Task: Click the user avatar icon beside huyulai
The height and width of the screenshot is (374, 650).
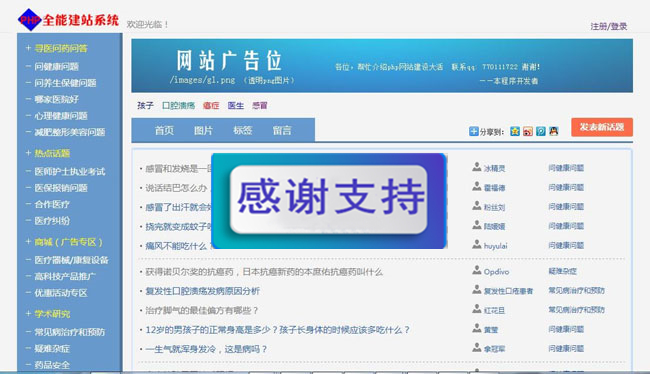Action: tap(477, 245)
